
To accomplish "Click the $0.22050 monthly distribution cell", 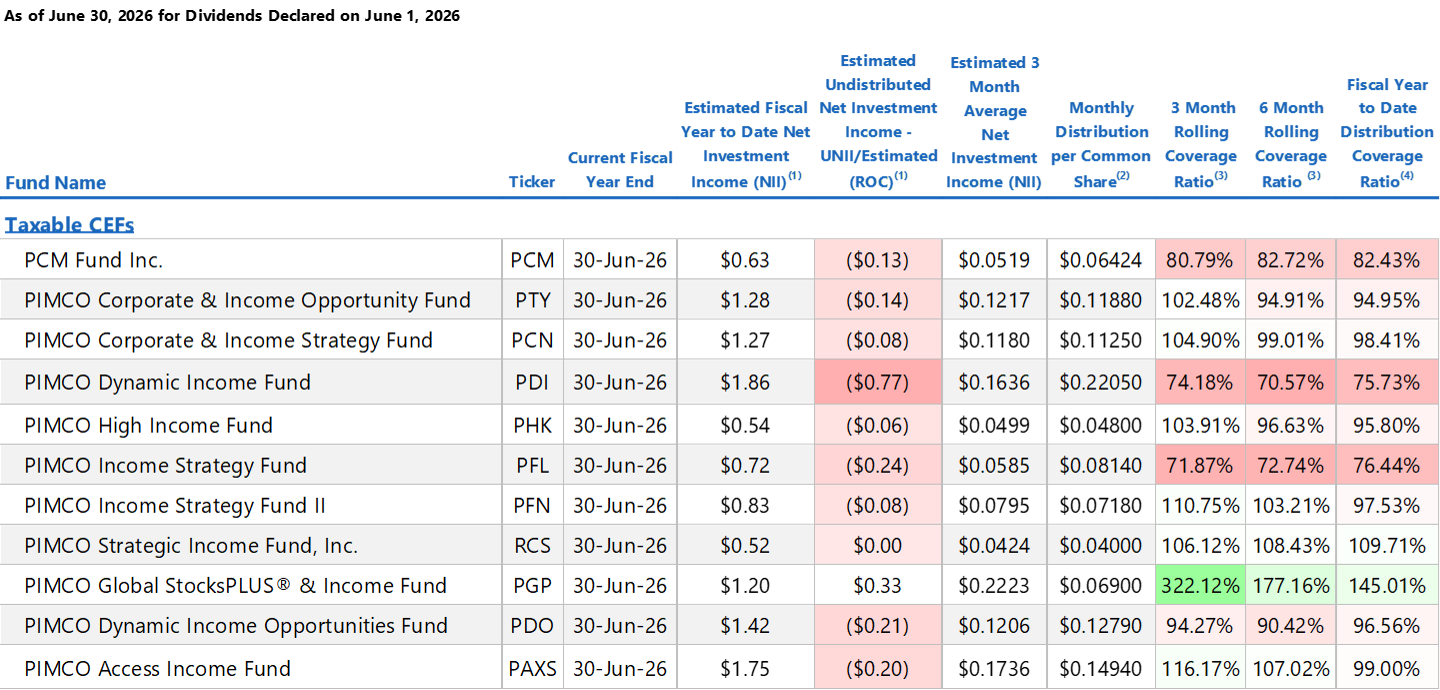I will 1101,382.
